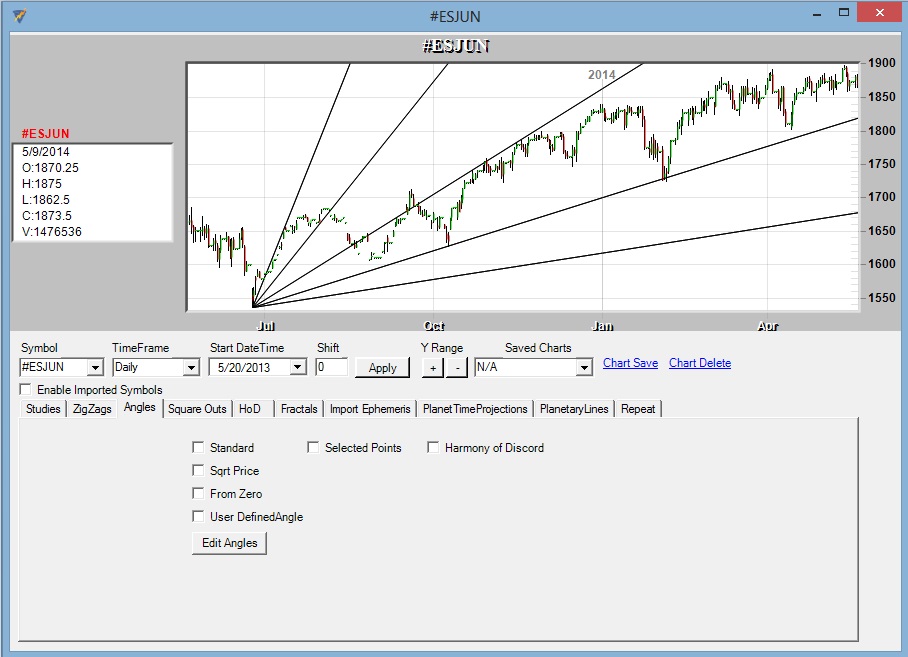Tick the Sqrt Price checkbox

(198, 470)
